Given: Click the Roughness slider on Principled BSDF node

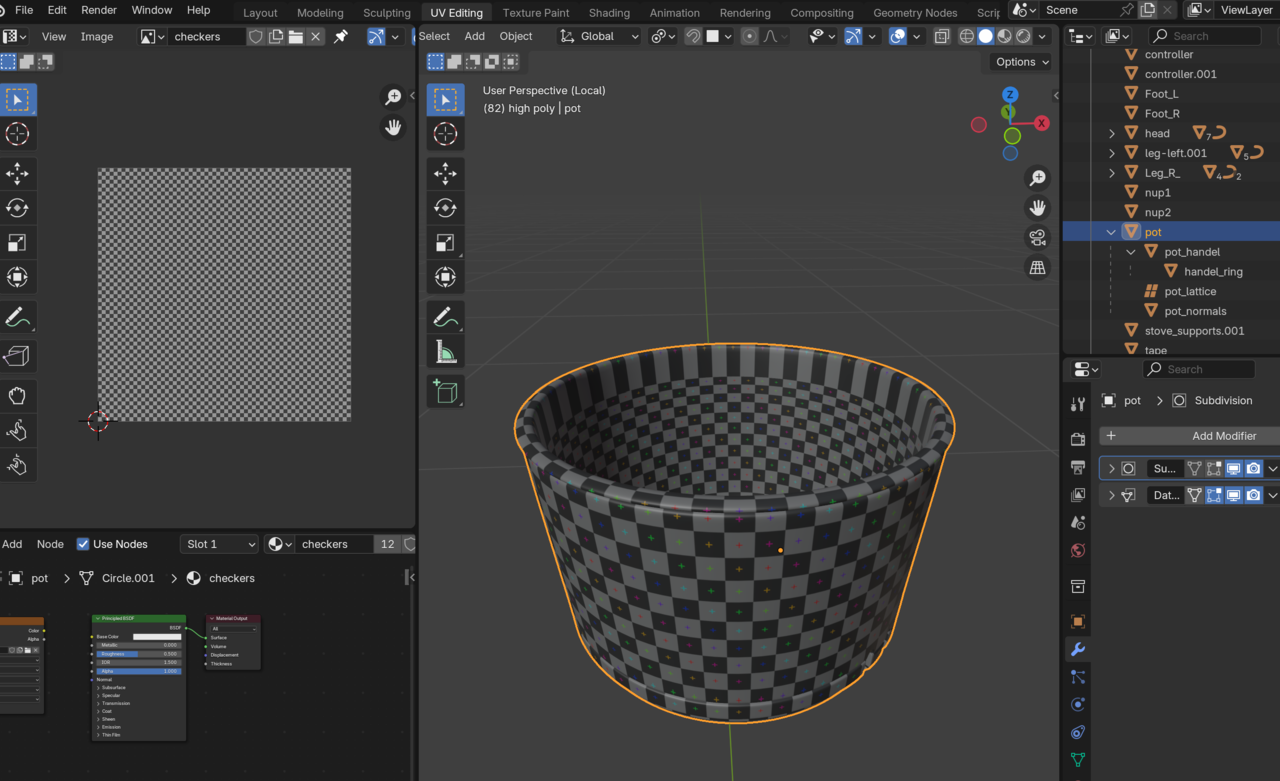Looking at the screenshot, I should coord(139,654).
